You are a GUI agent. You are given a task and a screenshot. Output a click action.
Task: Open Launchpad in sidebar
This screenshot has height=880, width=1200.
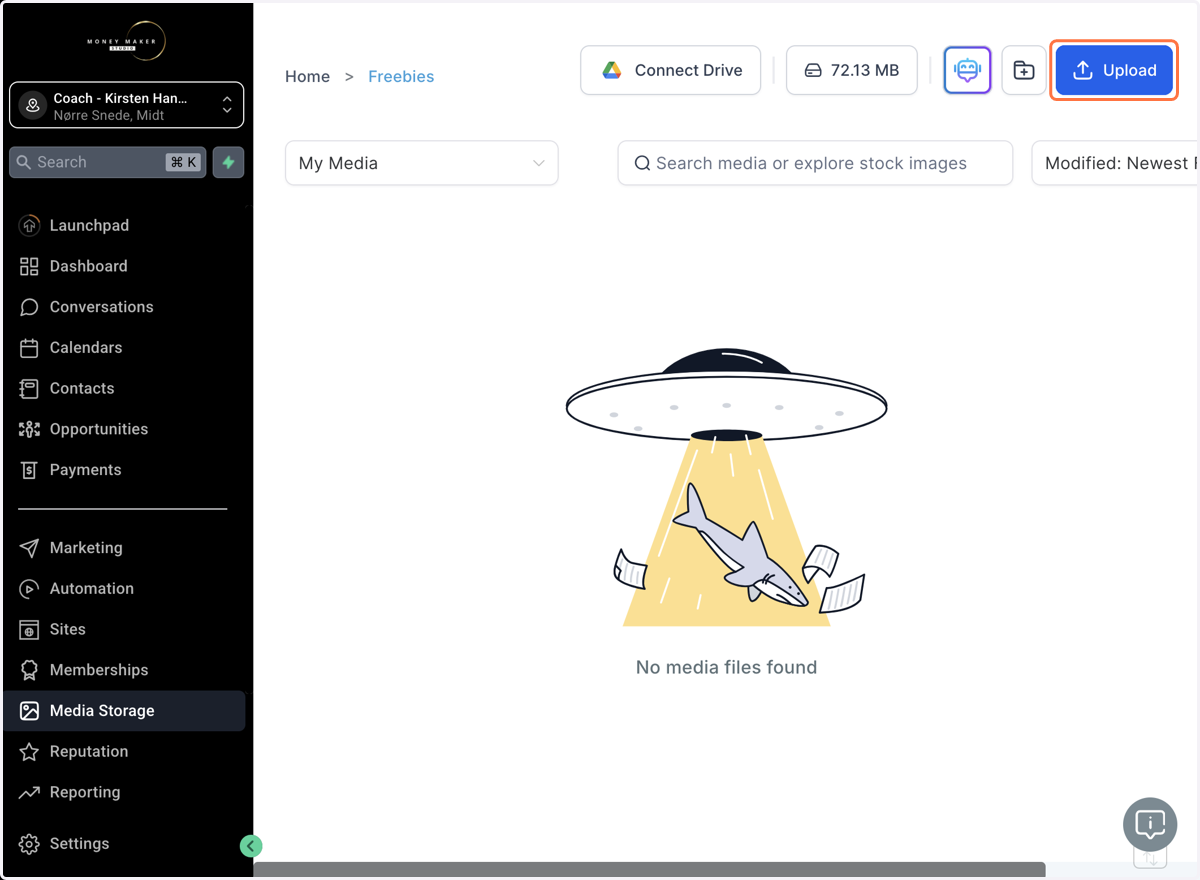[124, 225]
